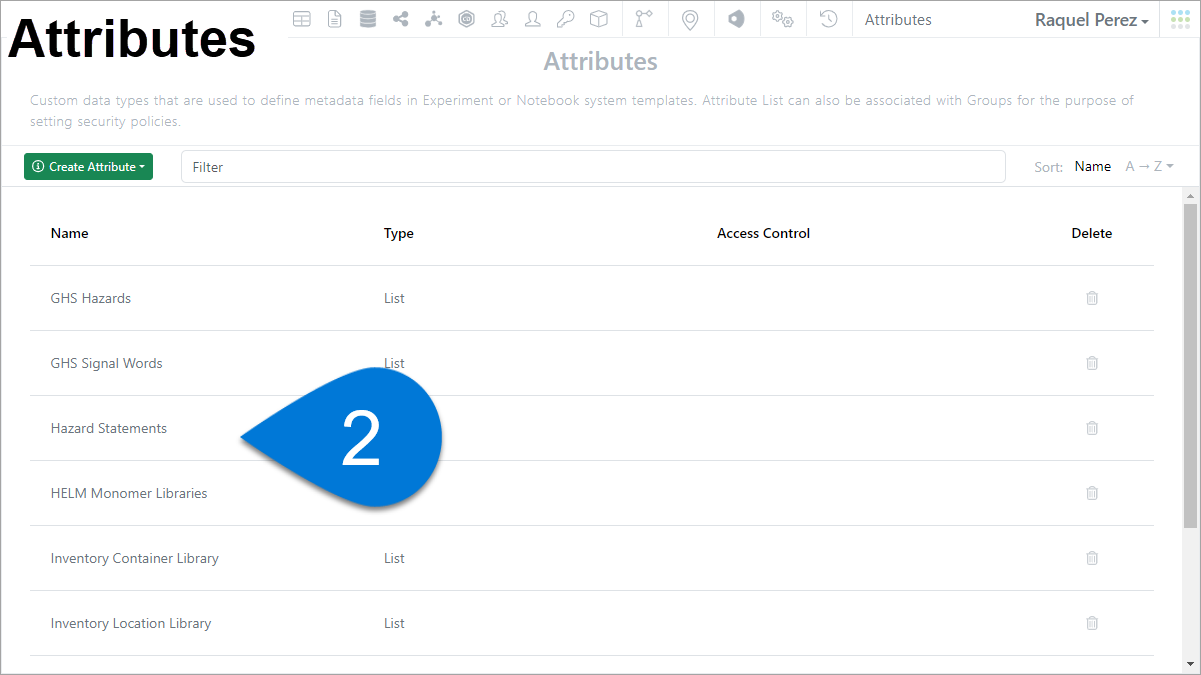The image size is (1201, 675).
Task: Click the vertical scrollbar thumb
Action: click(1190, 365)
